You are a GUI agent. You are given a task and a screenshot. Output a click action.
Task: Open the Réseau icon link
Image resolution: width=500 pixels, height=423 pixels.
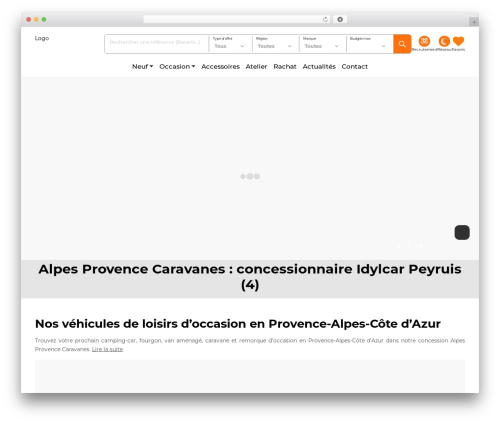tap(444, 43)
